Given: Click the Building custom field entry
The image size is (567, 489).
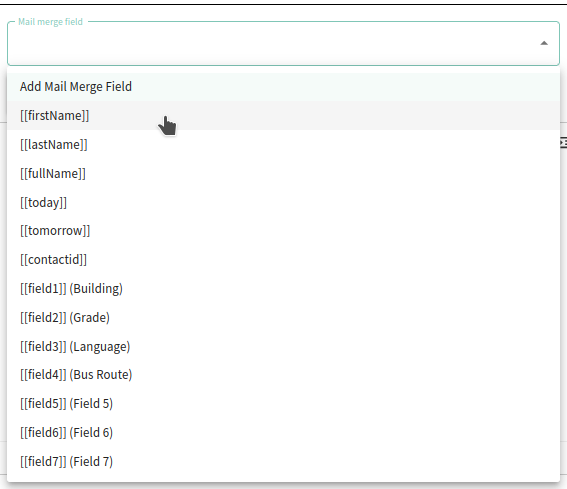Looking at the screenshot, I should (x=283, y=289).
